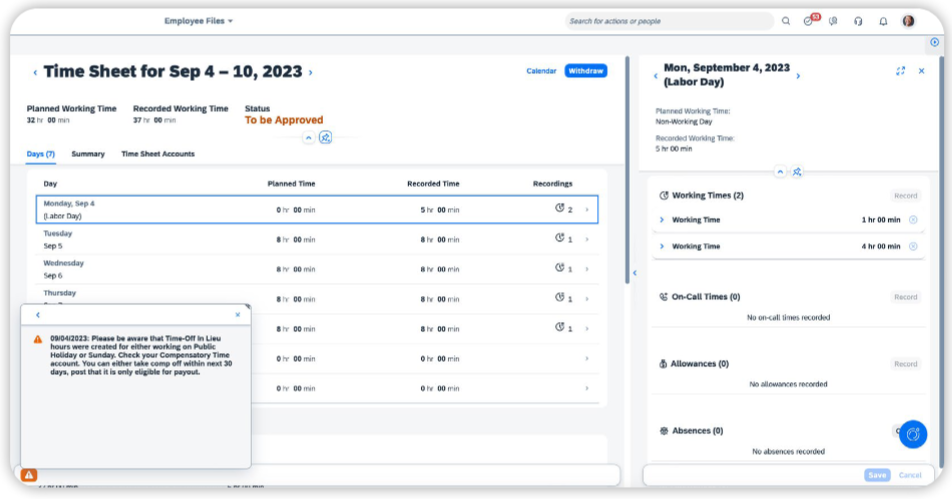
Task: Click the Calendar link
Action: coord(541,71)
